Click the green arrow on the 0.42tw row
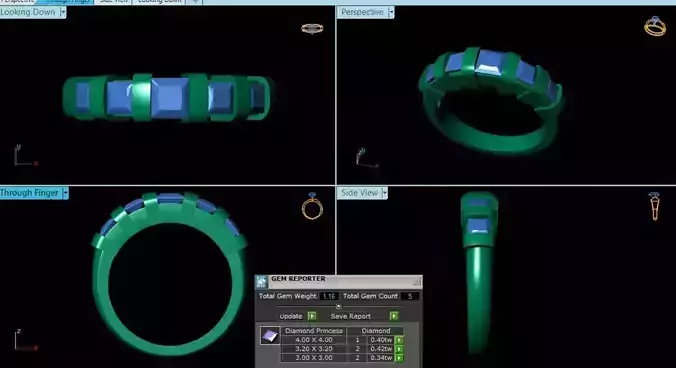The image size is (676, 368). point(399,349)
